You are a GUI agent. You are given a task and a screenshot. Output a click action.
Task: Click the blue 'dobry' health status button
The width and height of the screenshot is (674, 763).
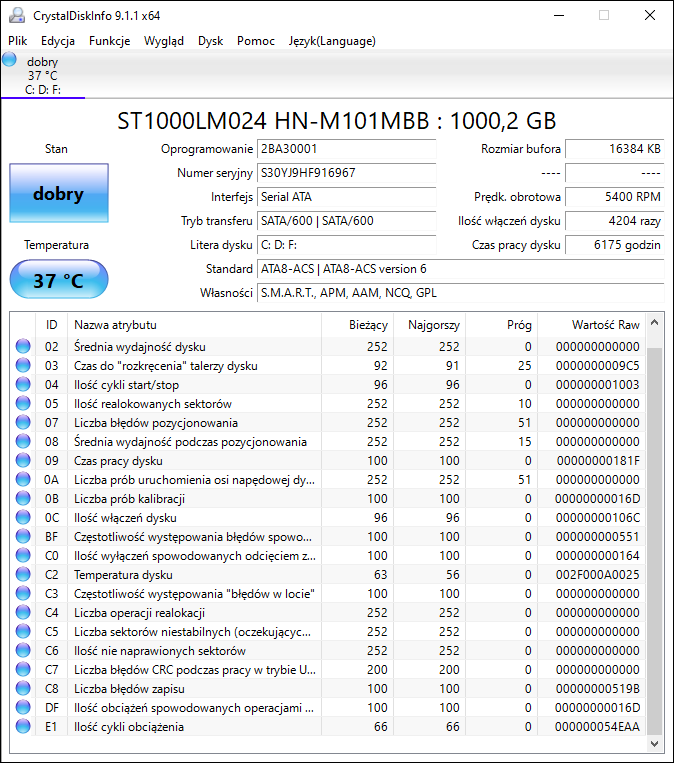[59, 193]
